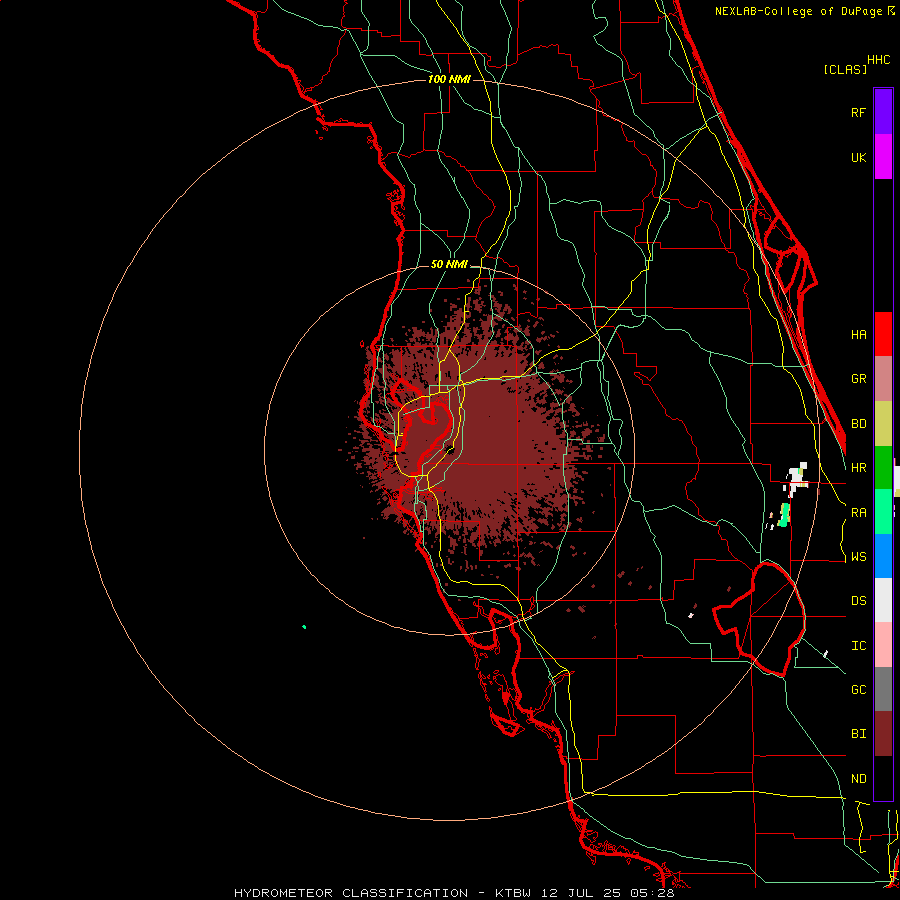
Task: Click the "100 NMI" range ring label
Action: click(449, 79)
